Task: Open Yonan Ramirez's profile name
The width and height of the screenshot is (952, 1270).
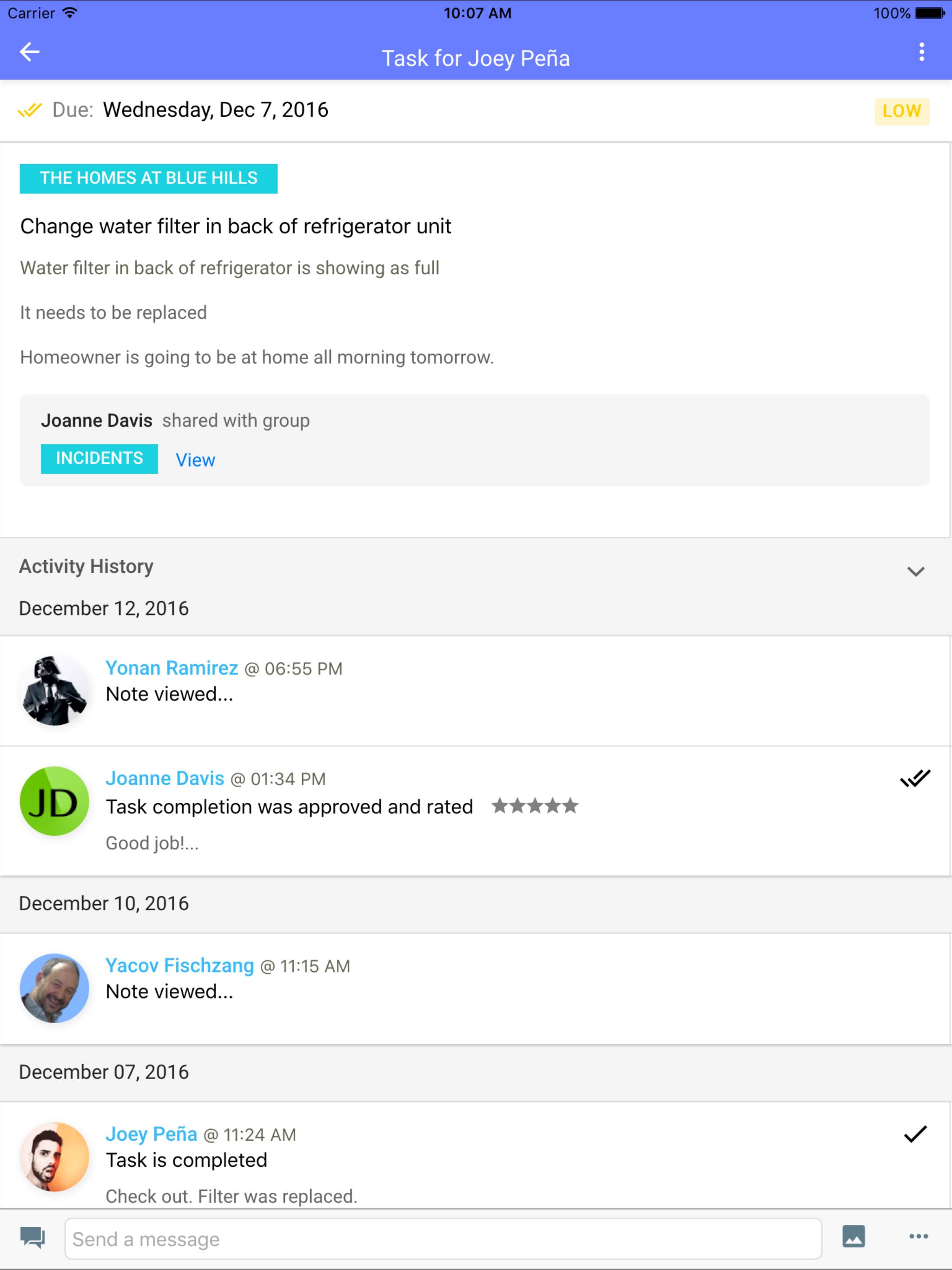Action: pos(172,668)
